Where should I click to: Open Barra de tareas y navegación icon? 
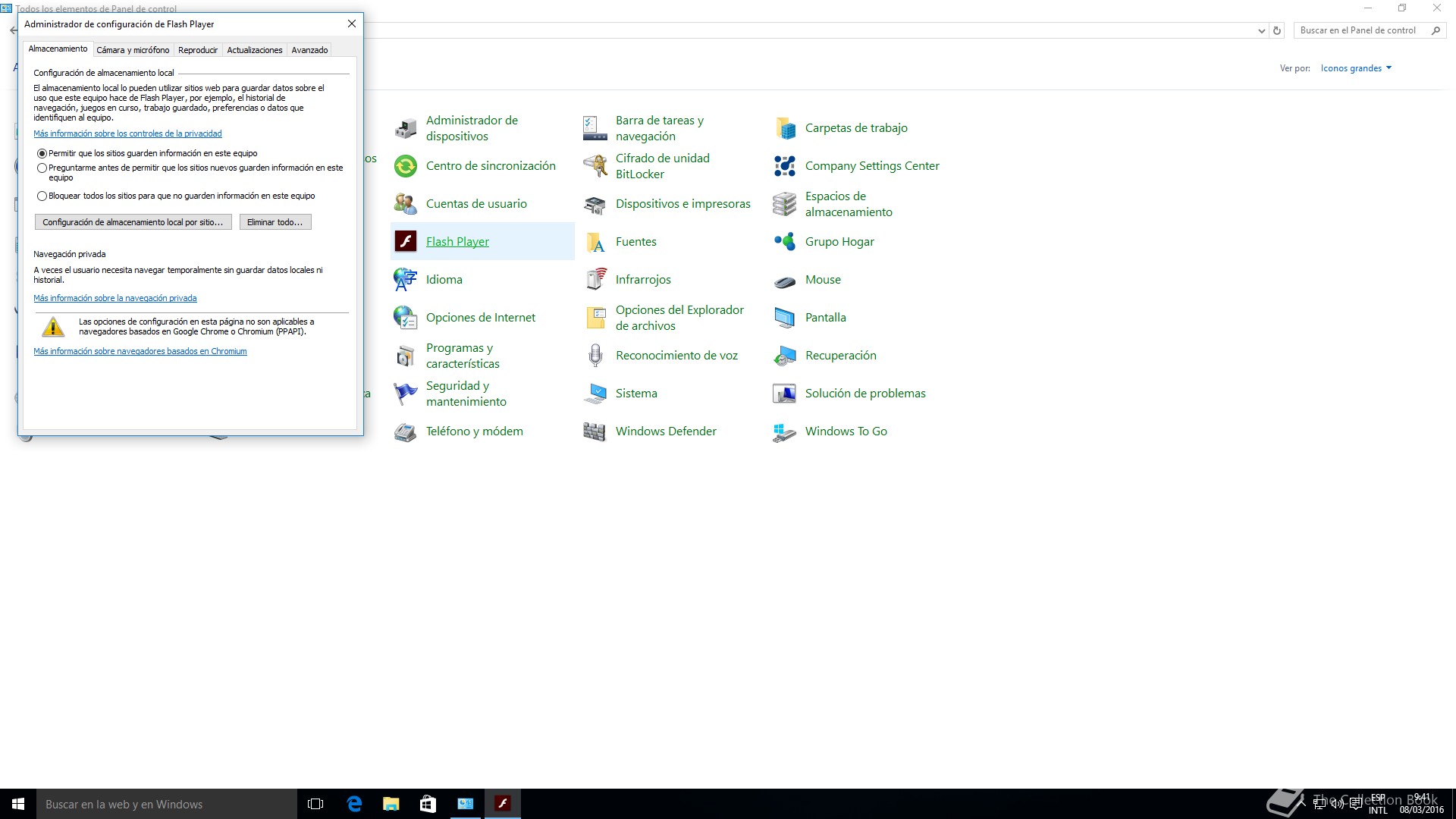pyautogui.click(x=595, y=128)
